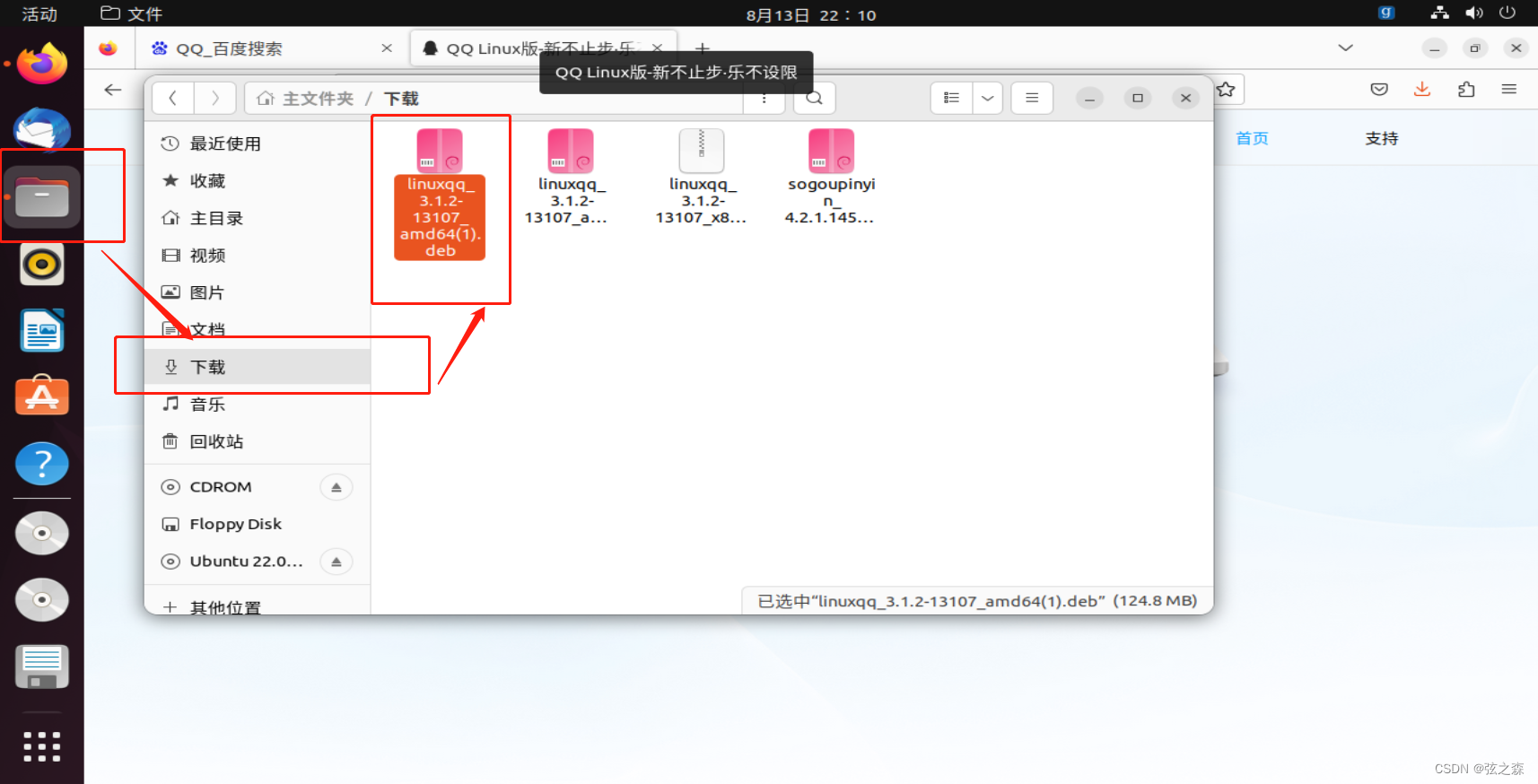This screenshot has height=784, width=1538.
Task: Open Videos (视频) folder in the sidebar
Action: coord(258,256)
